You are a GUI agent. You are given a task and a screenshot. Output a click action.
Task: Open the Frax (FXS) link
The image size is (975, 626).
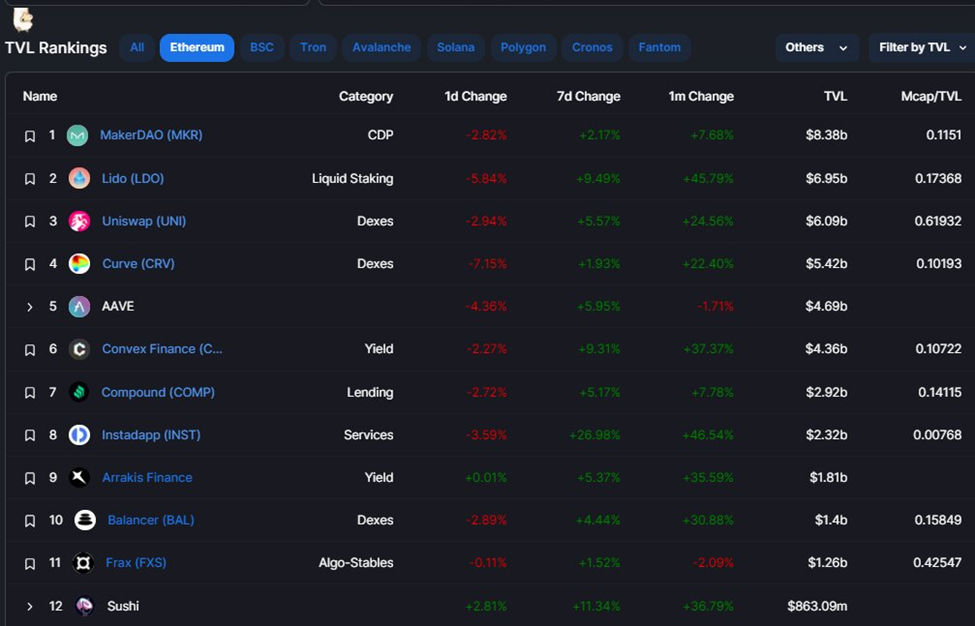point(136,563)
